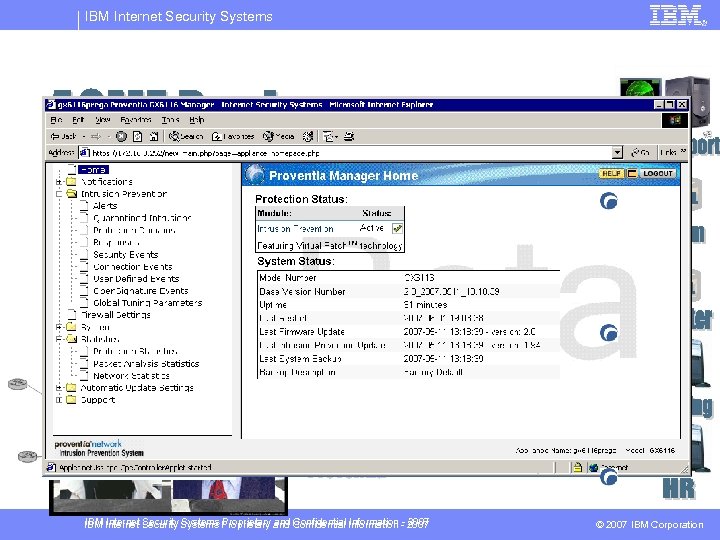Click the Firewall Settings page icon
This screenshot has width=720, height=540.
72,315
